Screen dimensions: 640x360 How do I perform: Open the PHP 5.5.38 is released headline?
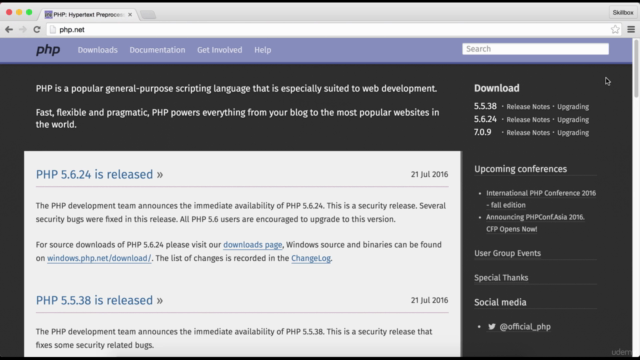click(99, 300)
